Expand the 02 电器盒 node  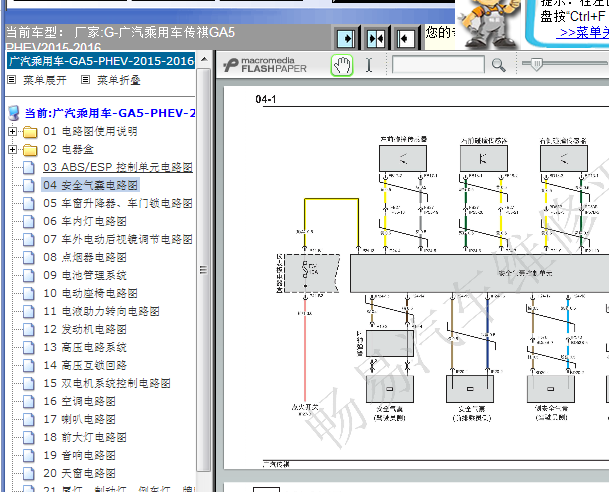pyautogui.click(x=12, y=149)
